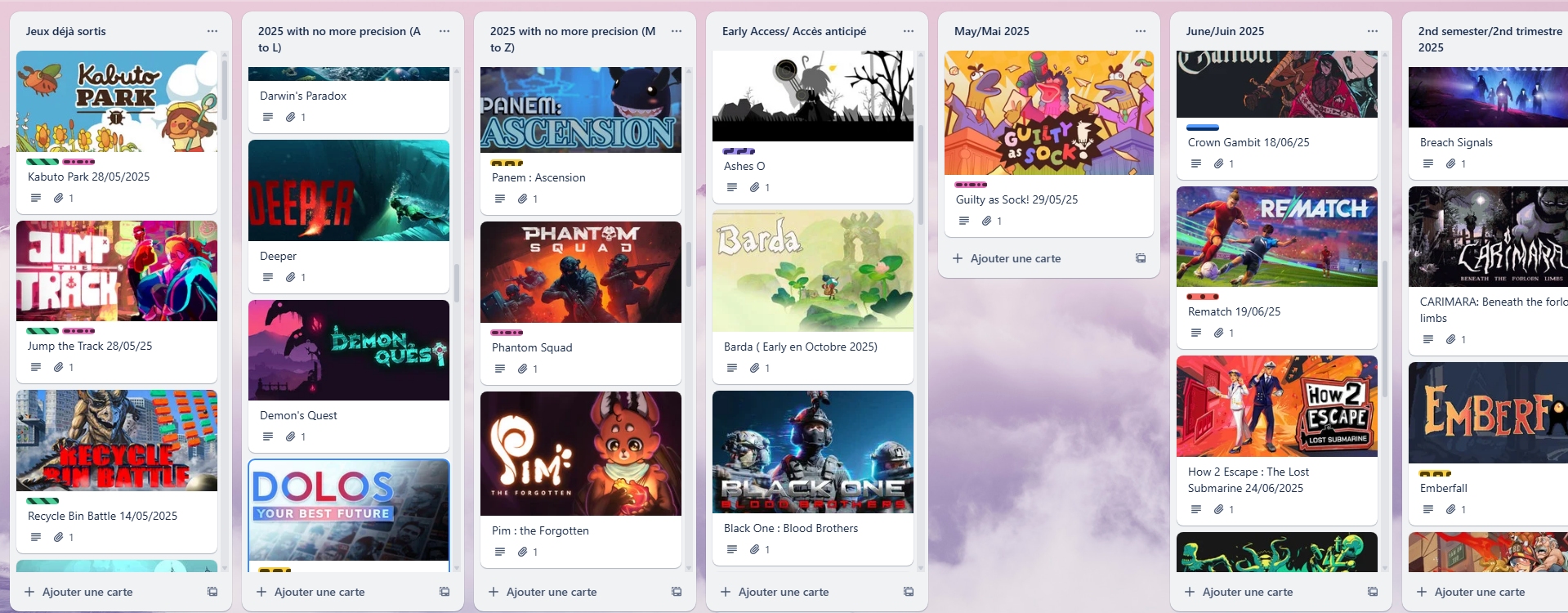Viewport: 1568px width, 613px height.
Task: Open the Demon's Quest card
Action: click(x=349, y=375)
